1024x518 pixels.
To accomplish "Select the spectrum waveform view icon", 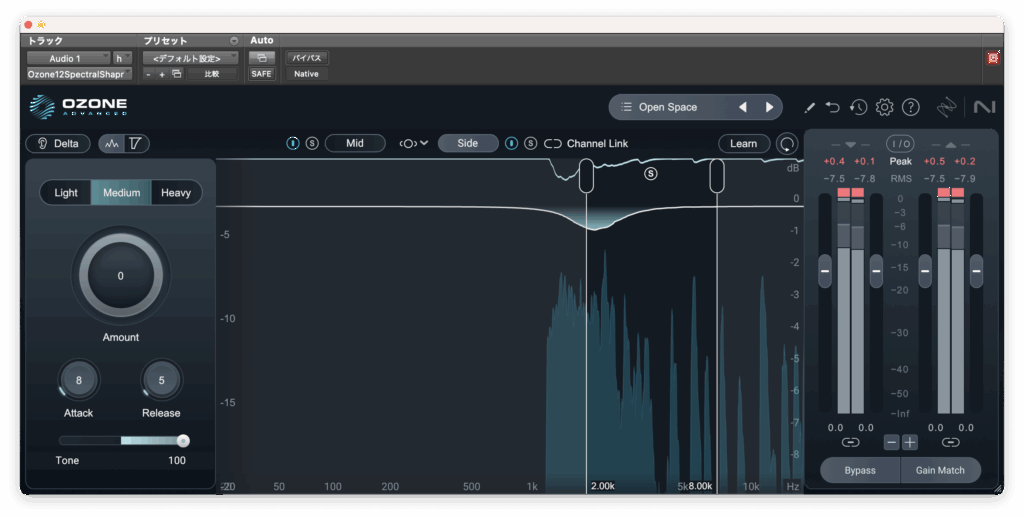I will coord(112,144).
